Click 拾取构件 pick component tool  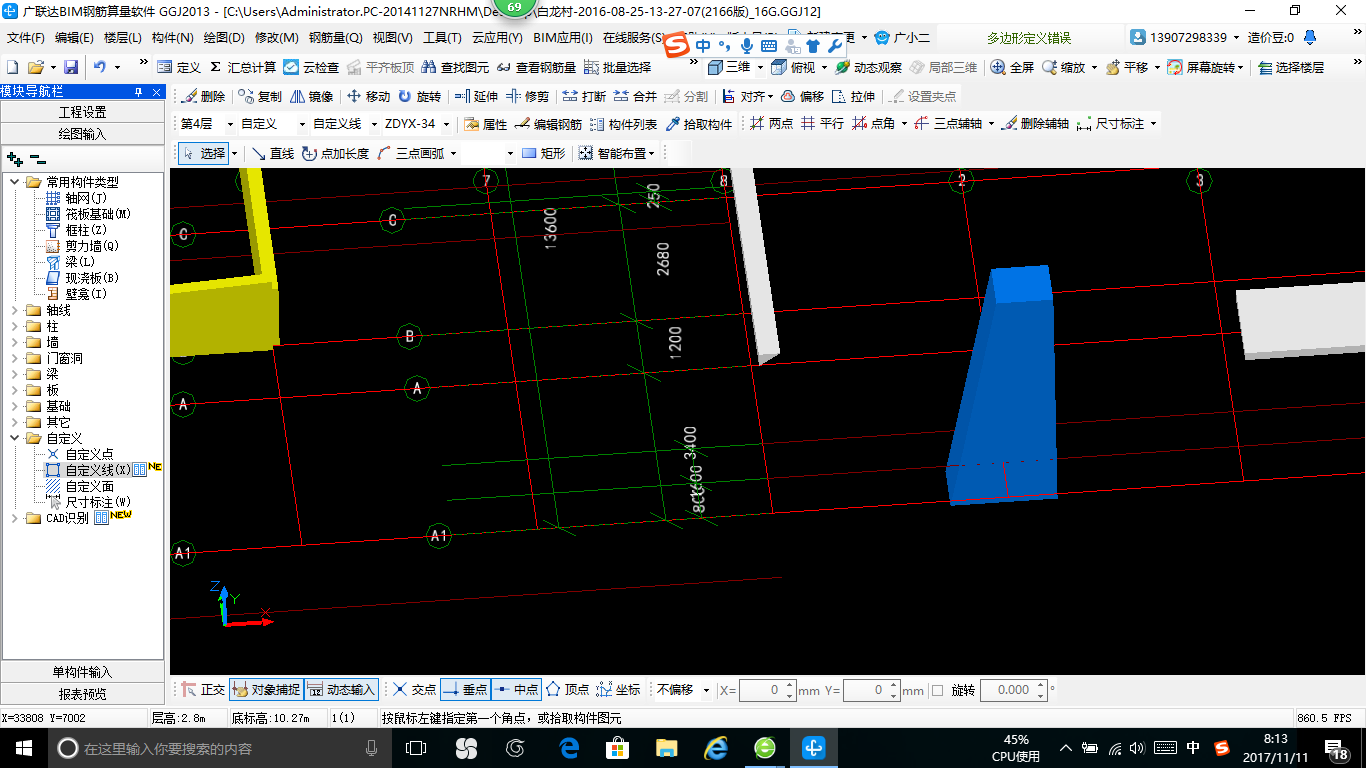click(x=698, y=124)
